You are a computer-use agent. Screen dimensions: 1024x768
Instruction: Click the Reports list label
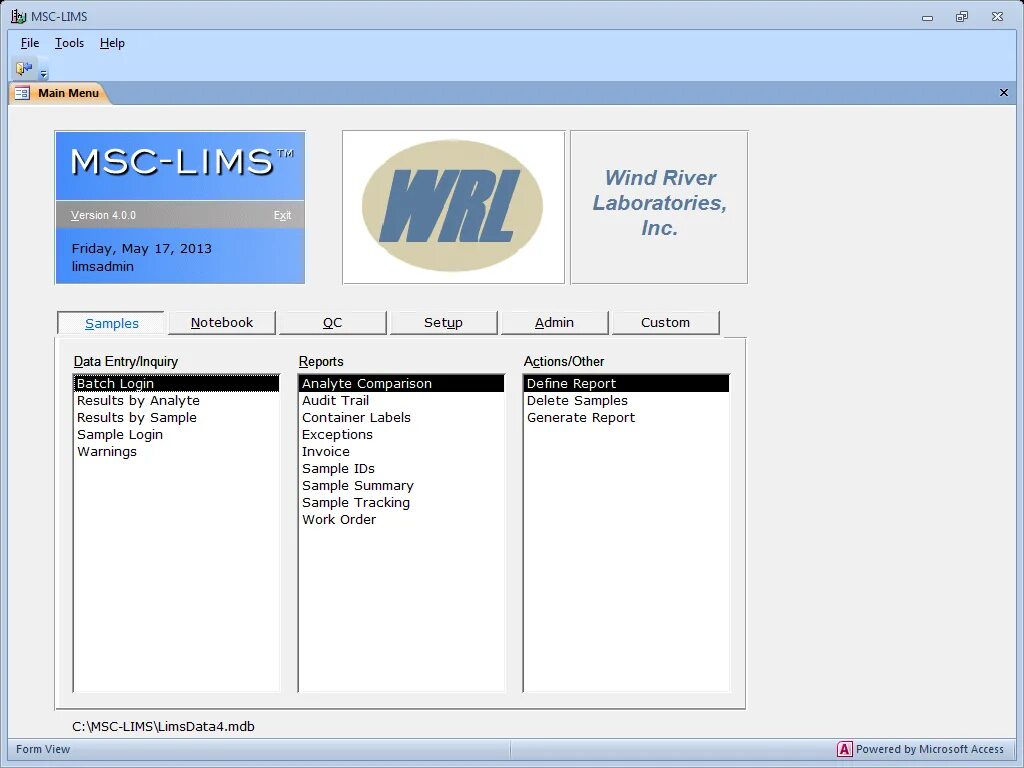tap(321, 361)
